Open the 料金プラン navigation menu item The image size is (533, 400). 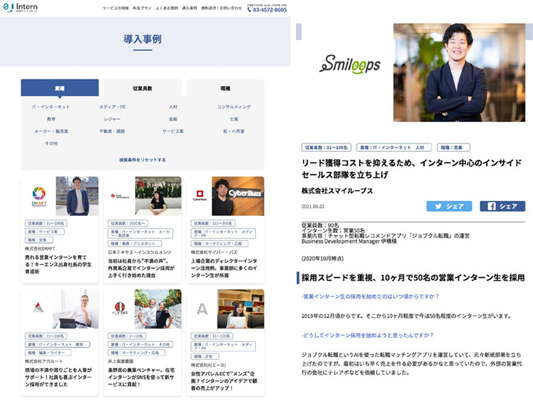click(x=142, y=8)
